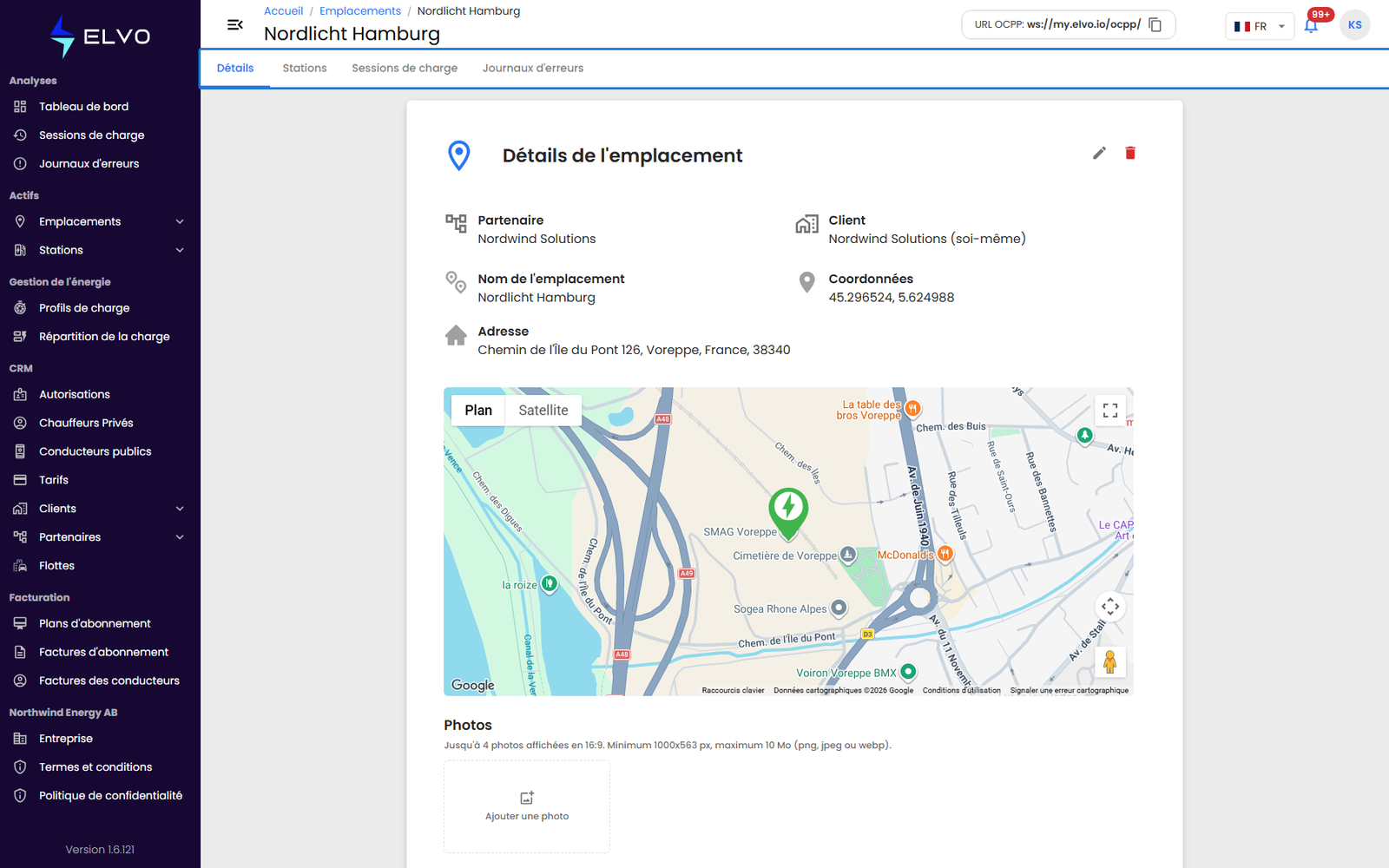This screenshot has height=868, width=1389.
Task: Open Google map terms of use link
Action: click(x=962, y=691)
